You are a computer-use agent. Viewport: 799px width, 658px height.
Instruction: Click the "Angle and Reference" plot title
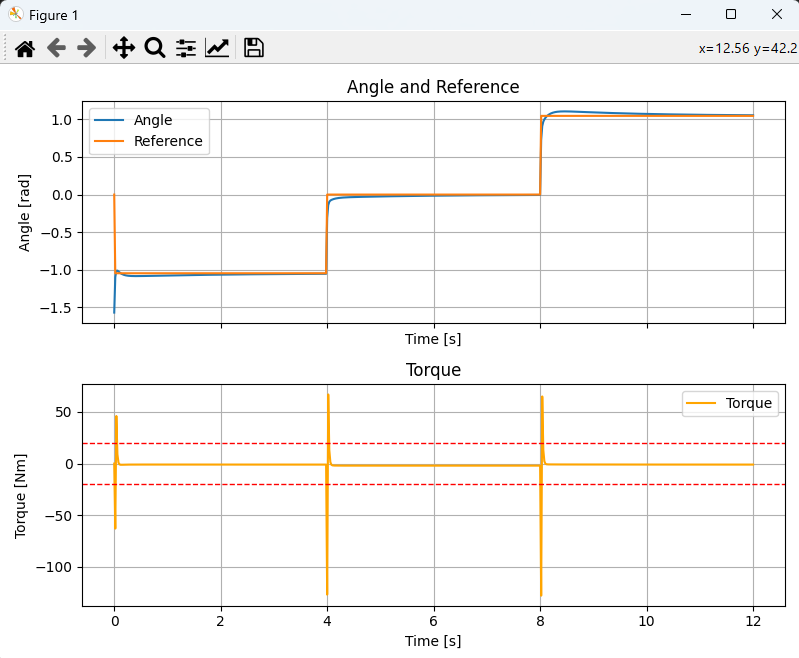[x=433, y=87]
